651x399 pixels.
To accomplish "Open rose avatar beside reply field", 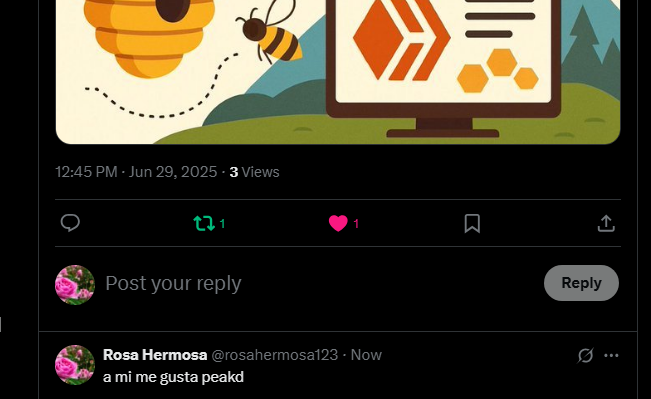I will 75,285.
